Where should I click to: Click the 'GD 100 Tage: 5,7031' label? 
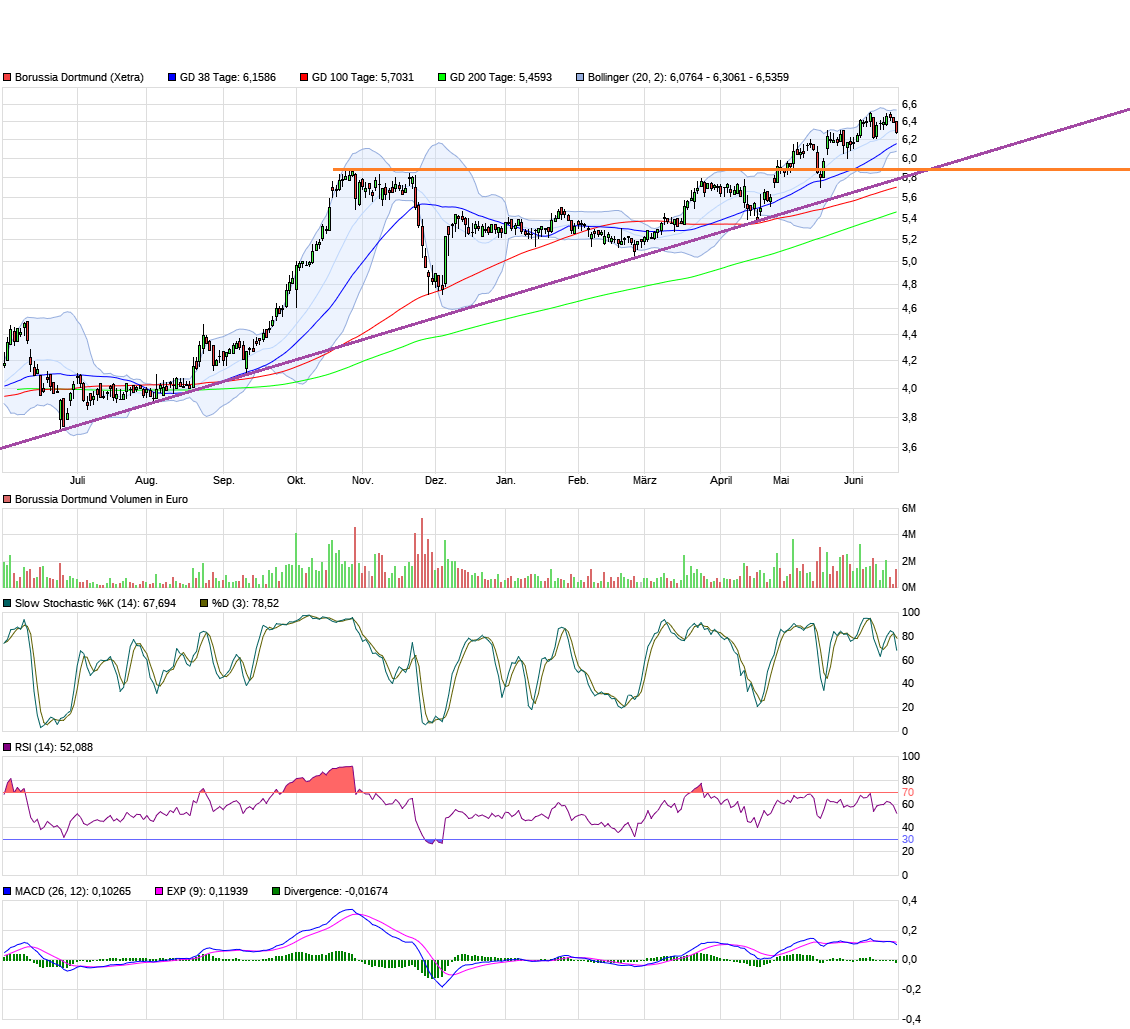coord(362,77)
